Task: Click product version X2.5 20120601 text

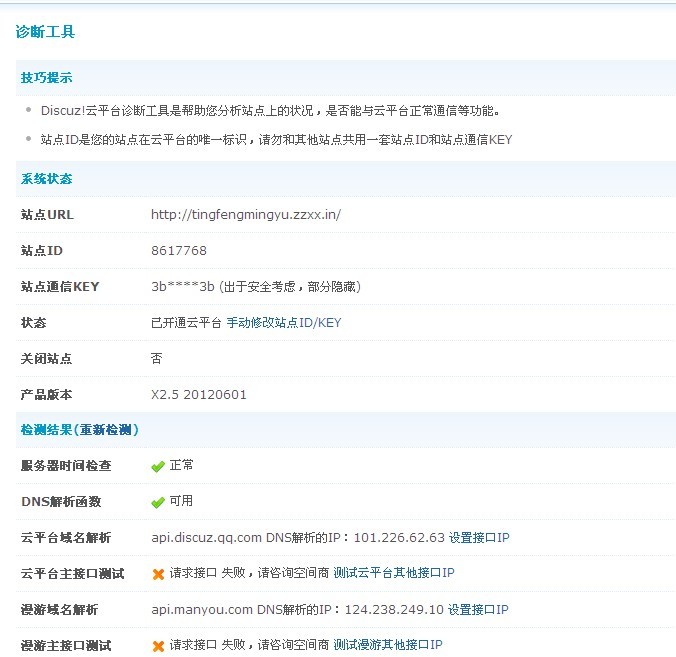Action: point(199,395)
